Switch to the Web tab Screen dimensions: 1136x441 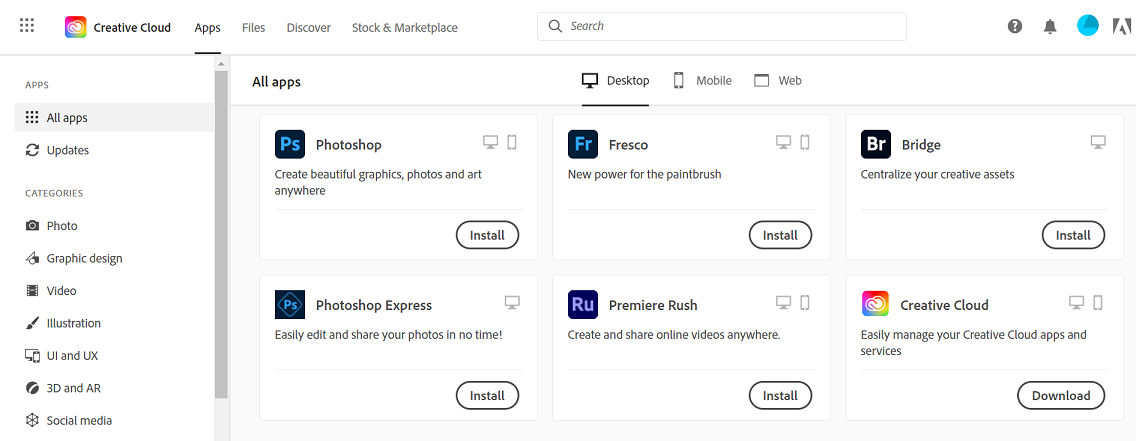pyautogui.click(x=777, y=80)
